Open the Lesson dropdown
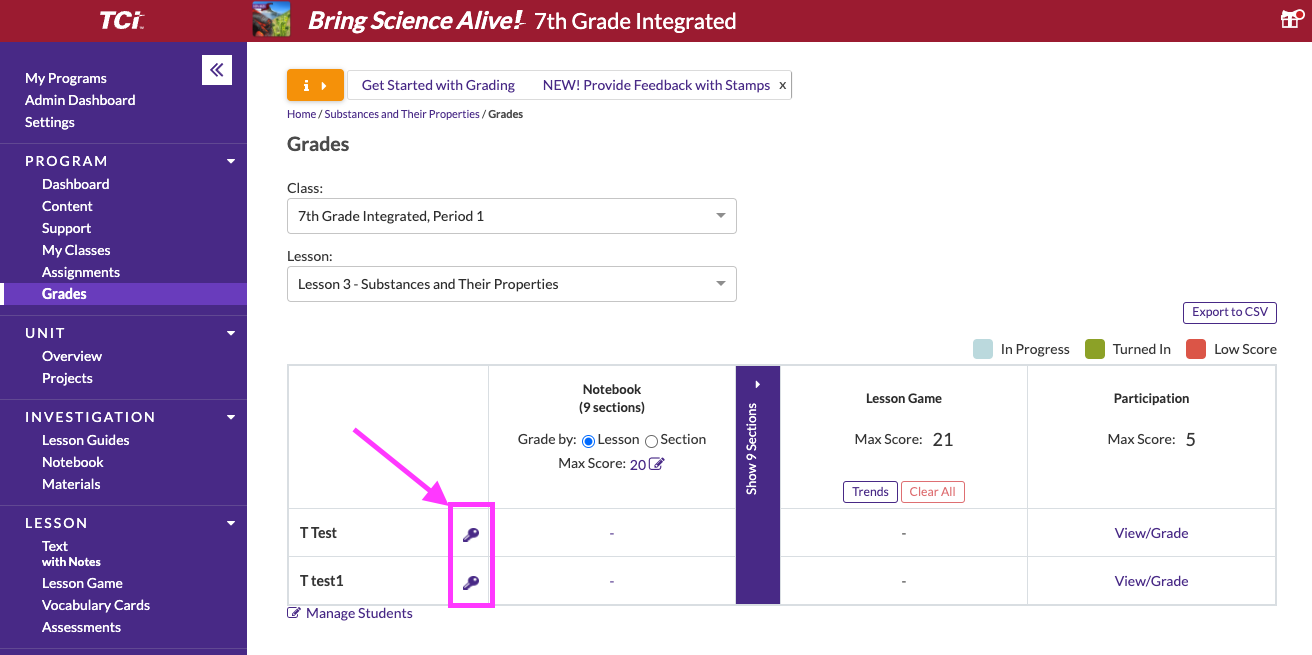 tap(511, 284)
